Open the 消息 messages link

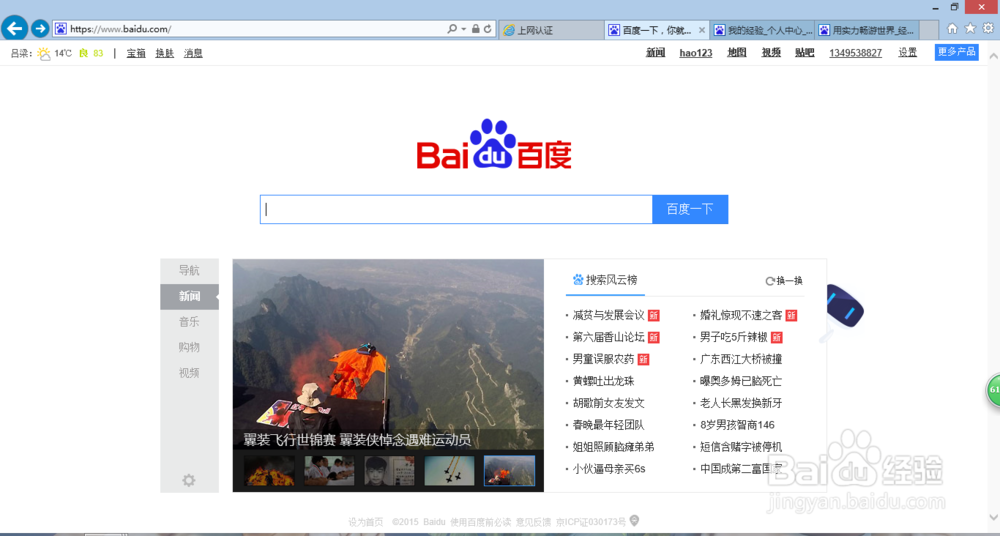point(193,53)
